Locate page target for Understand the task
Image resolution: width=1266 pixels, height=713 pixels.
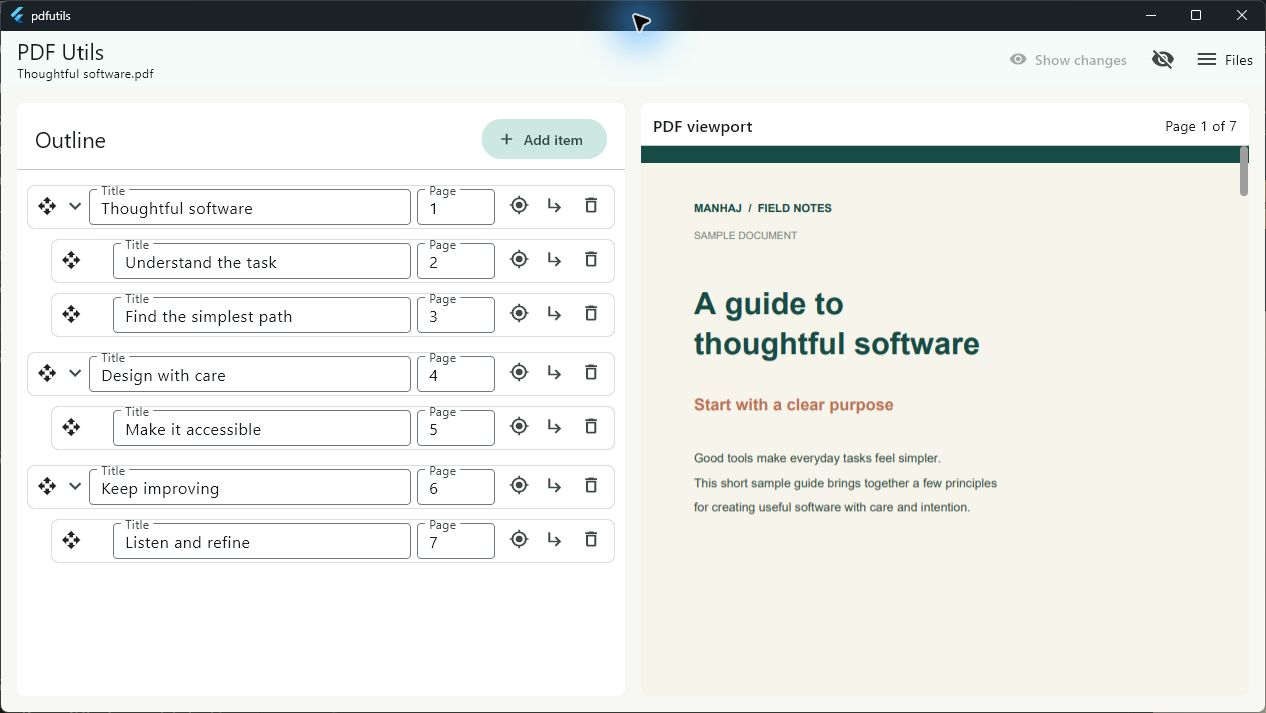519,259
